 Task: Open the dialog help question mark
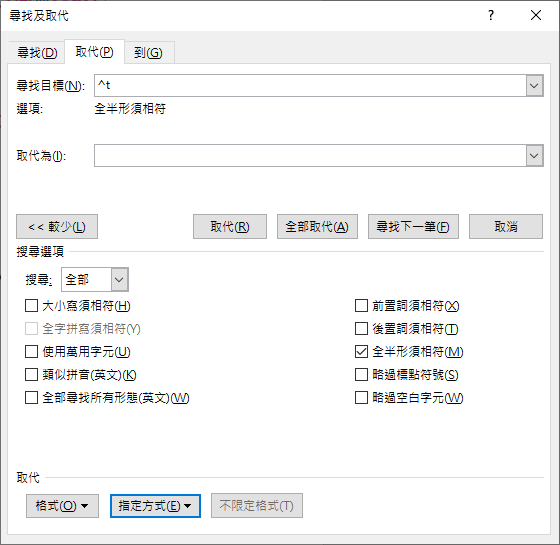pos(491,15)
